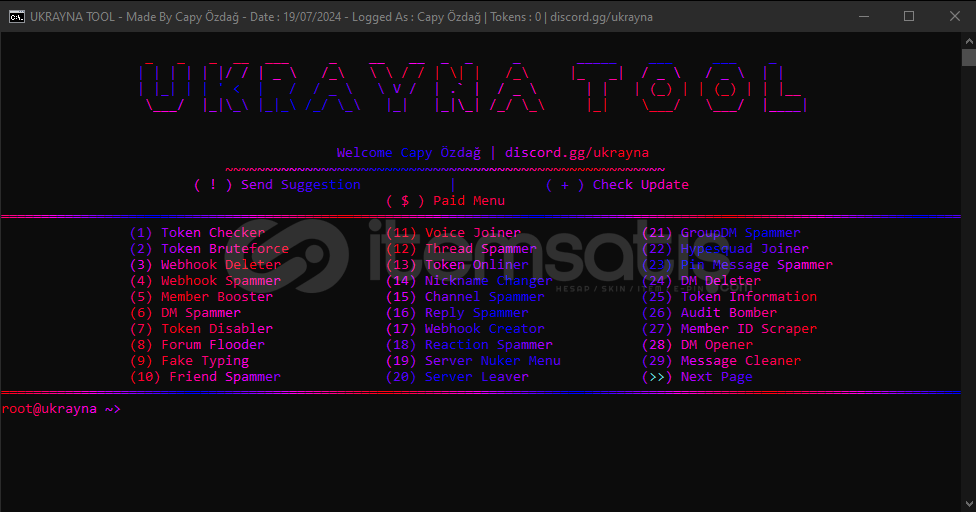Open the Paid Menu option
Screen dimensions: 976x512
445,201
